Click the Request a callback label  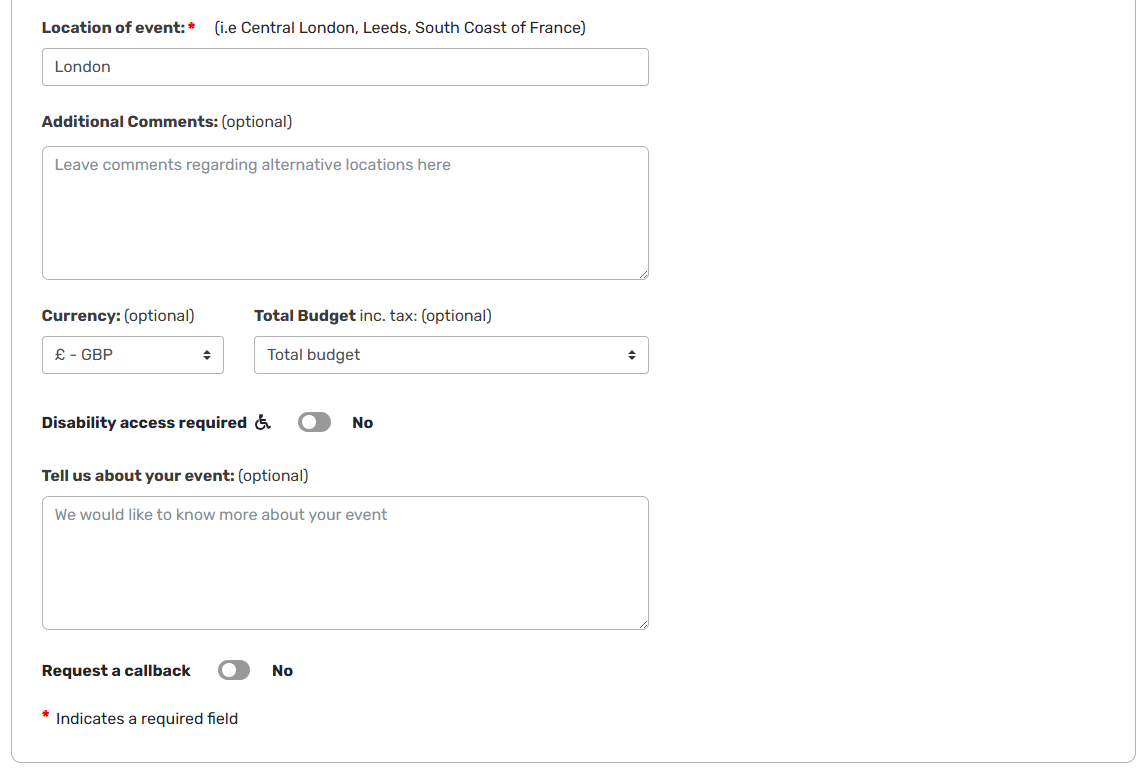click(116, 670)
